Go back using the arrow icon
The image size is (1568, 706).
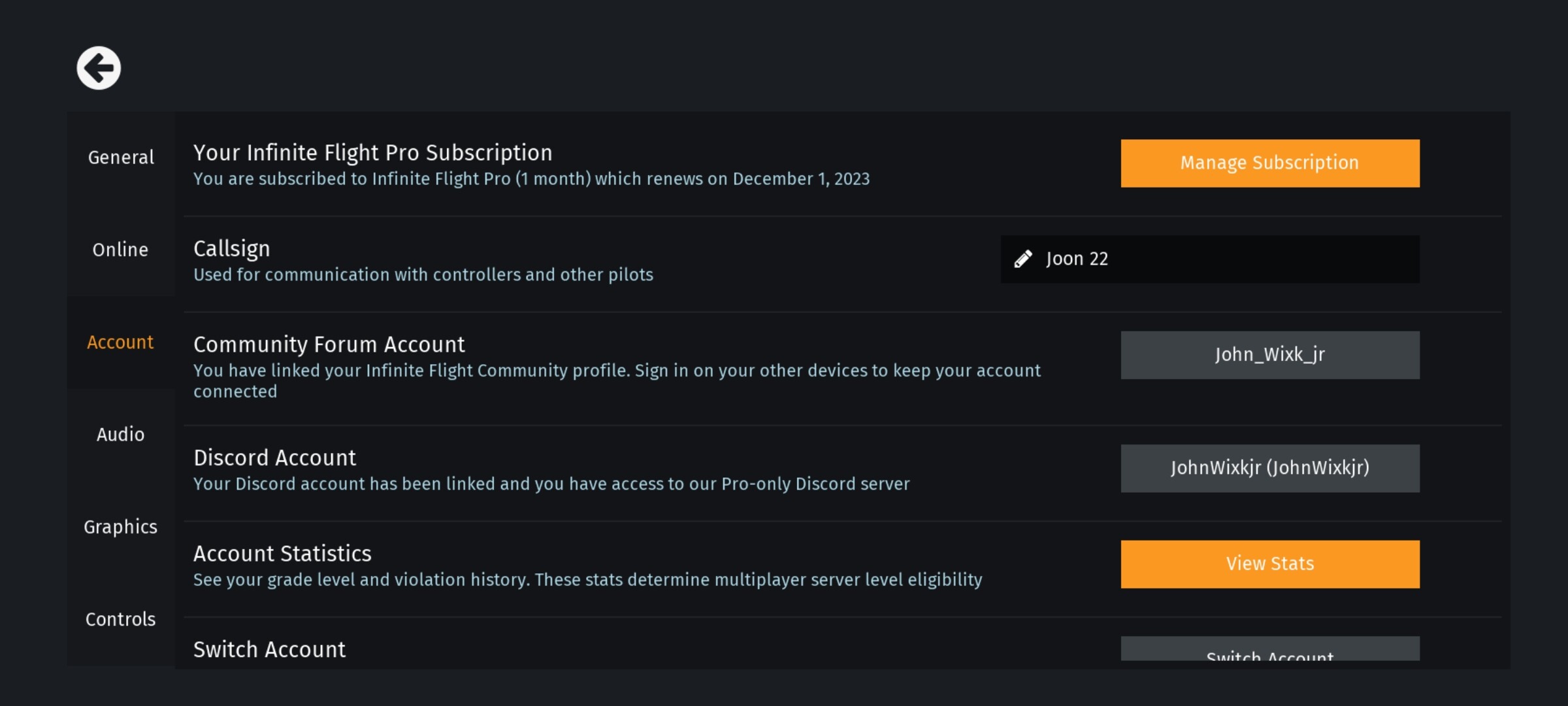point(99,68)
